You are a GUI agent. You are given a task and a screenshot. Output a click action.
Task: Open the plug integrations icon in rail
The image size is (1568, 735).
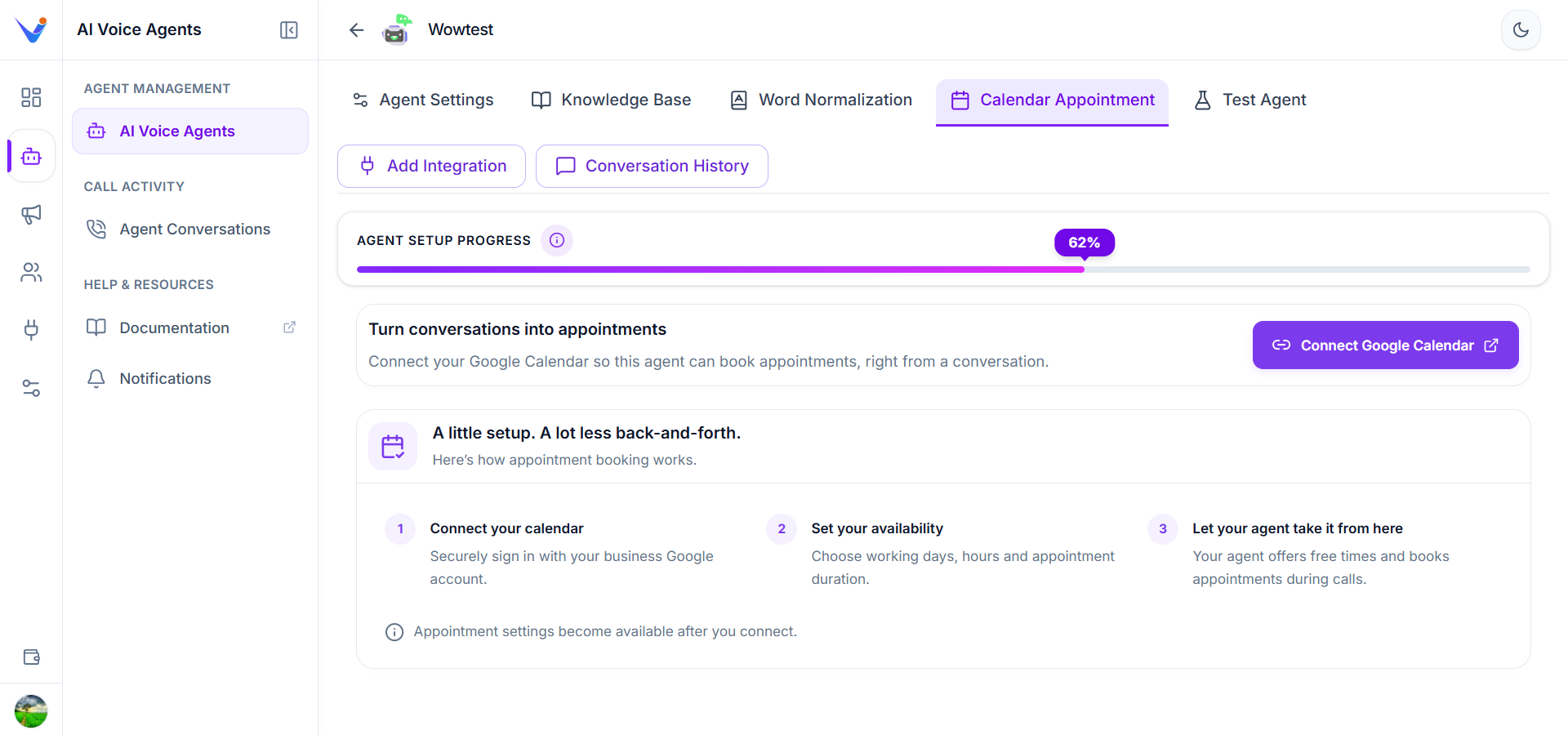(31, 330)
